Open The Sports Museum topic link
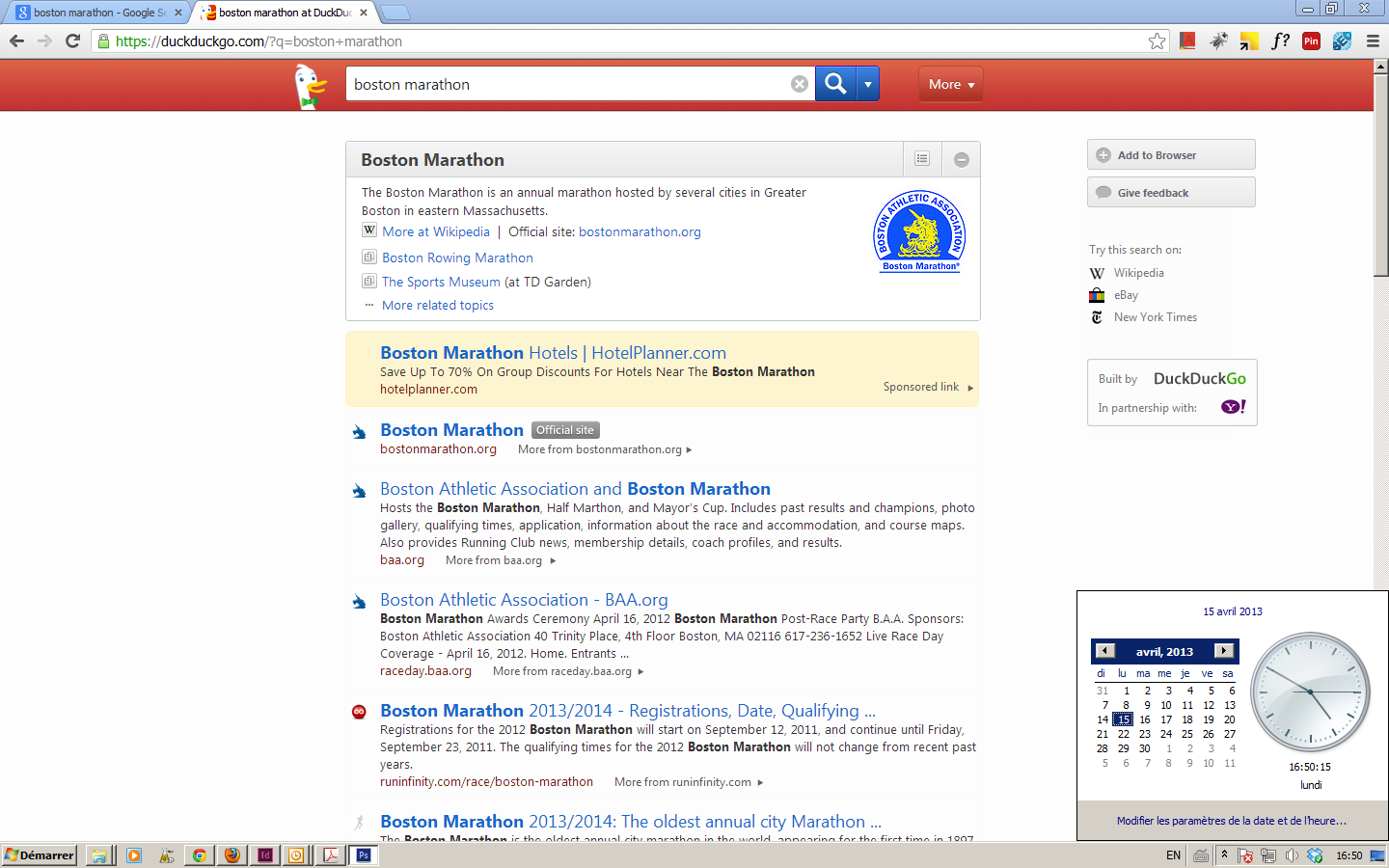The image size is (1389, 868). click(441, 282)
